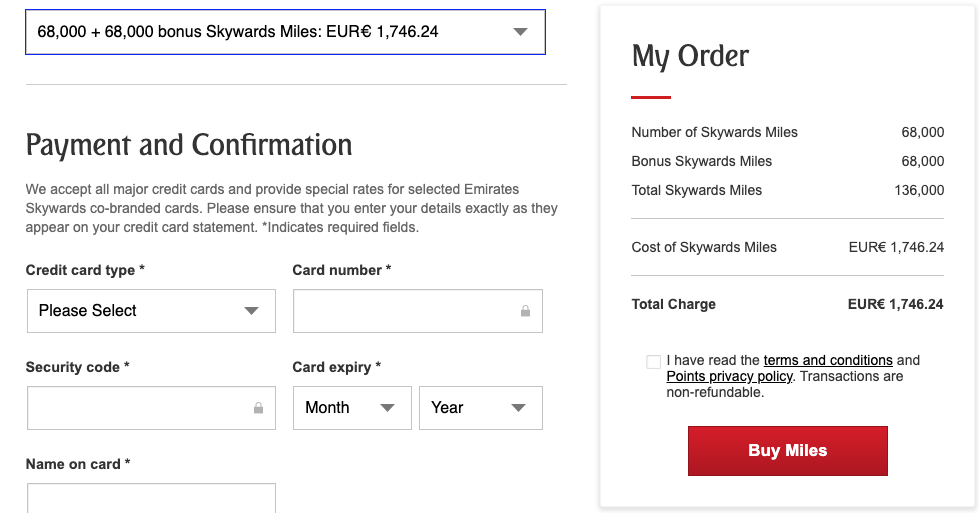The height and width of the screenshot is (513, 979).
Task: Click the lock icon in Card number field
Action: pyautogui.click(x=526, y=311)
